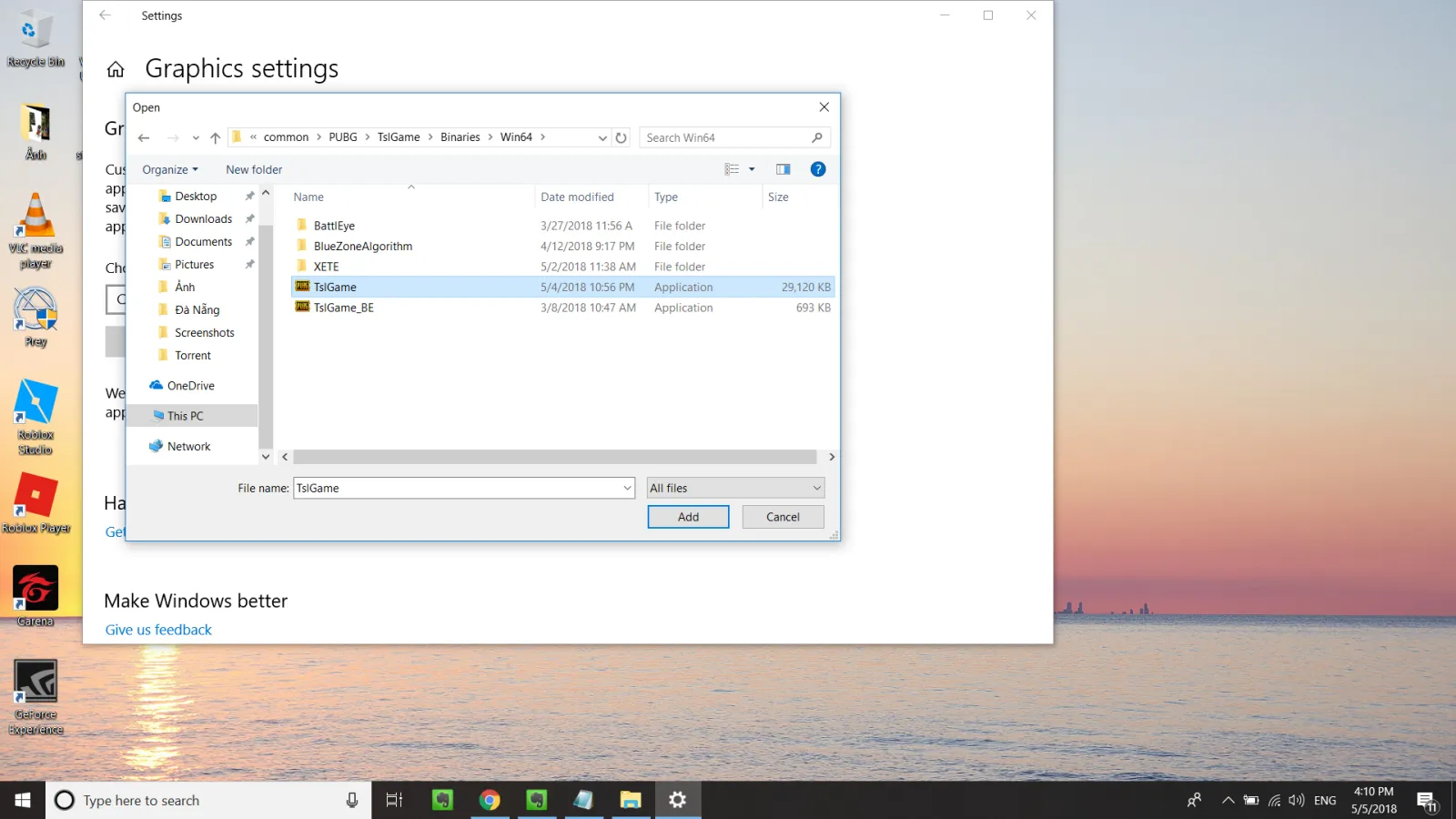Click the Back arrow in Open dialog
The image size is (1456, 819).
tap(144, 137)
